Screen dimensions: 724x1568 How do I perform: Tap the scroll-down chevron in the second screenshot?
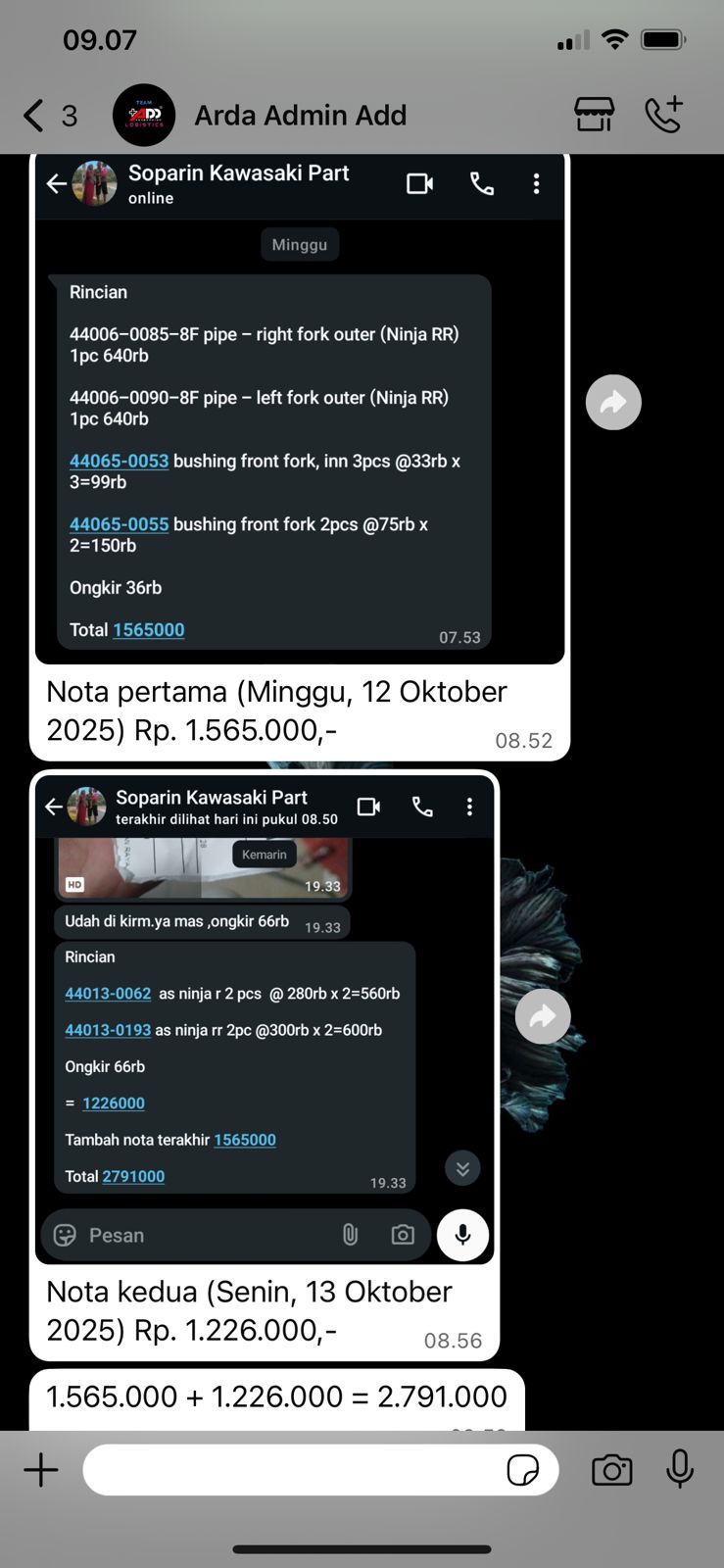462,1168
